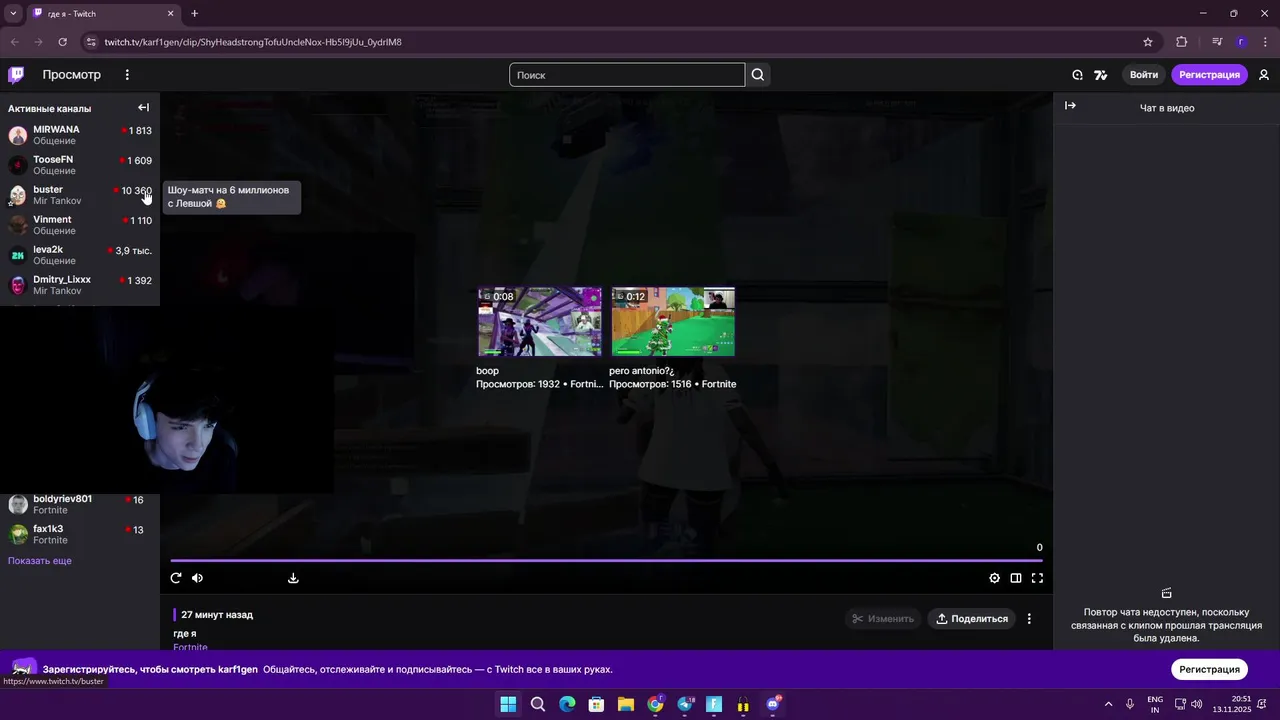Enter fullscreen mode
Image resolution: width=1280 pixels, height=720 pixels.
click(x=1037, y=578)
